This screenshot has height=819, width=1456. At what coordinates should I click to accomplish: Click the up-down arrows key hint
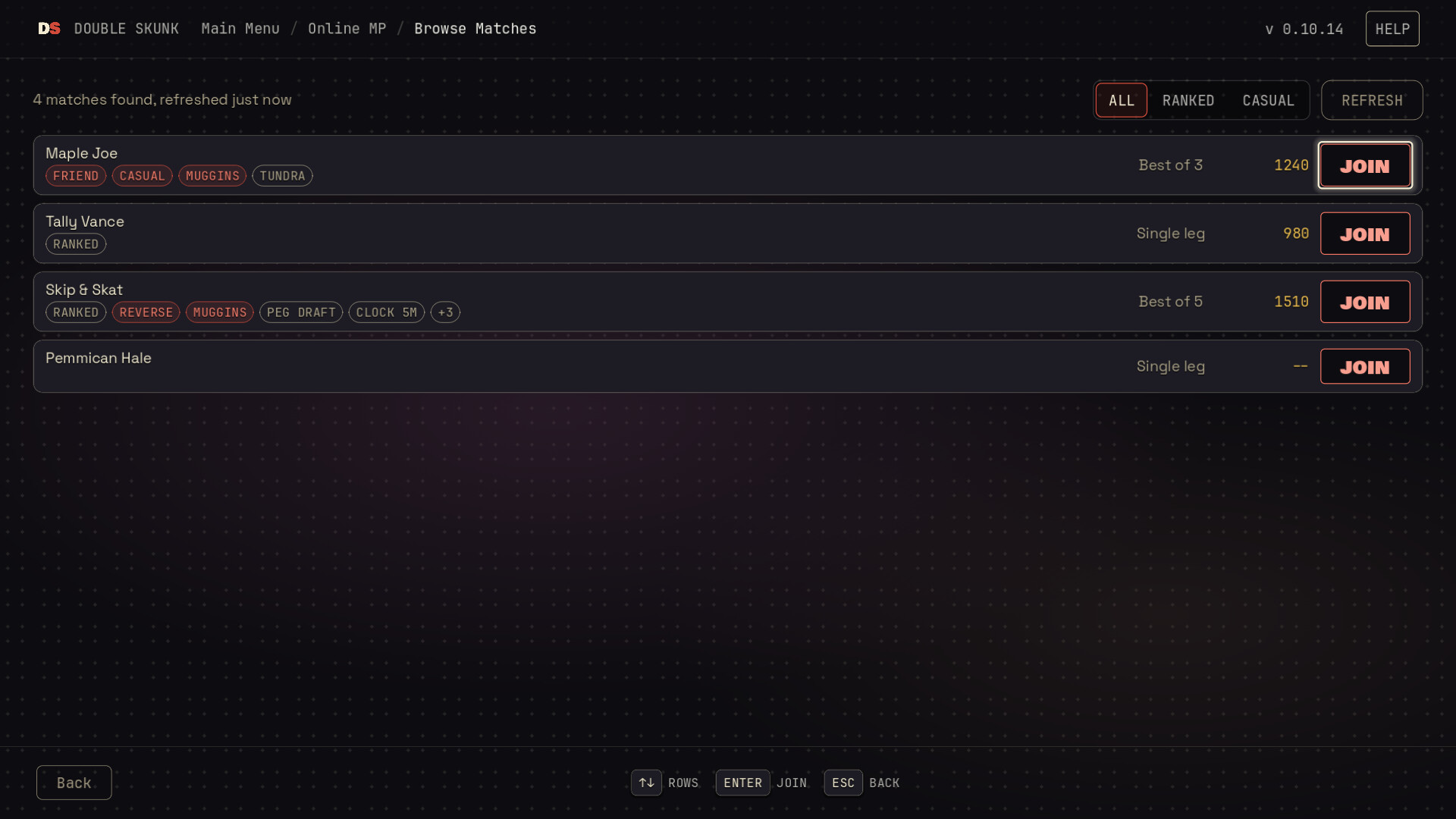pos(646,783)
